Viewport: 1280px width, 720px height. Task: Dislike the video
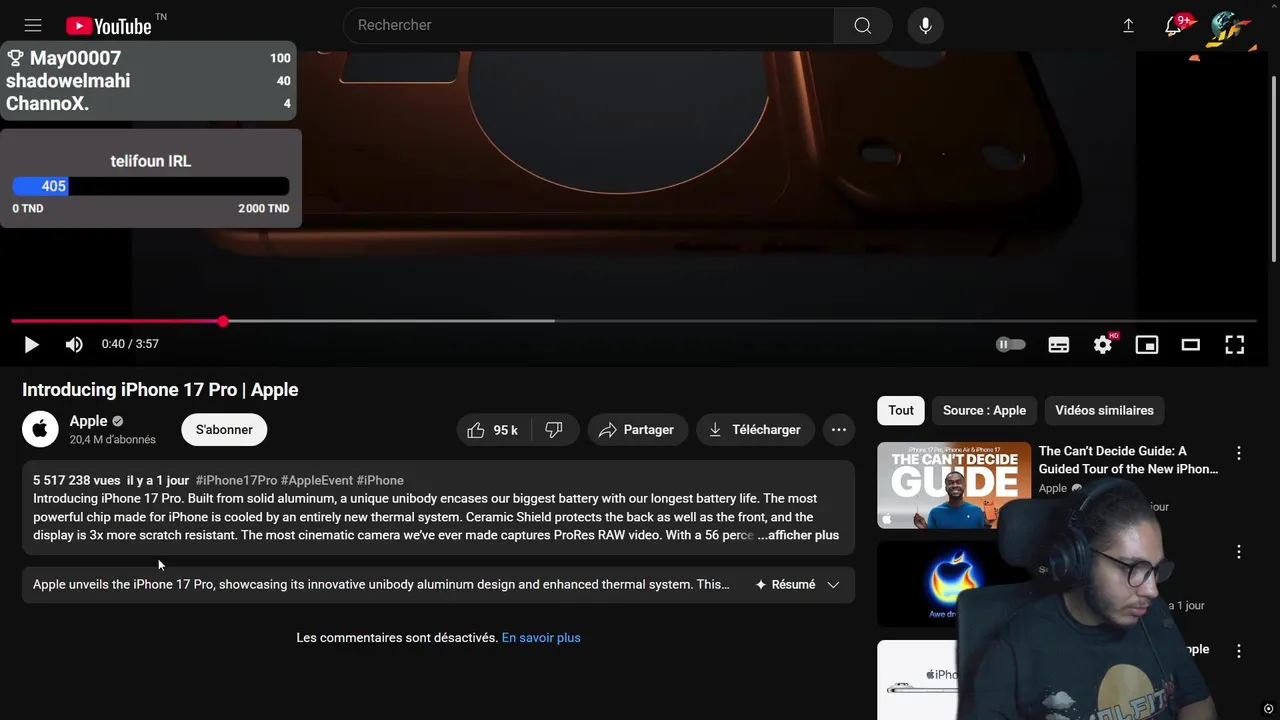coord(554,429)
